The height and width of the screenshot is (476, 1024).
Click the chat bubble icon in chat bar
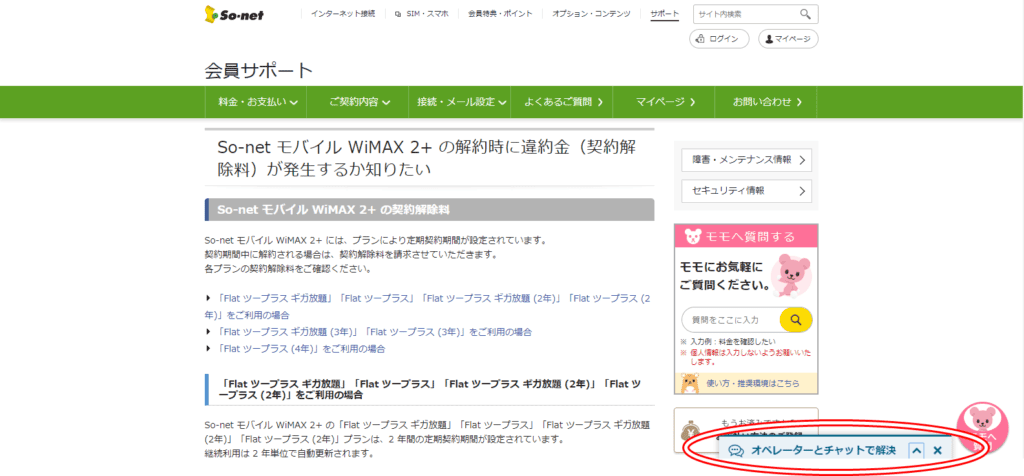click(737, 451)
